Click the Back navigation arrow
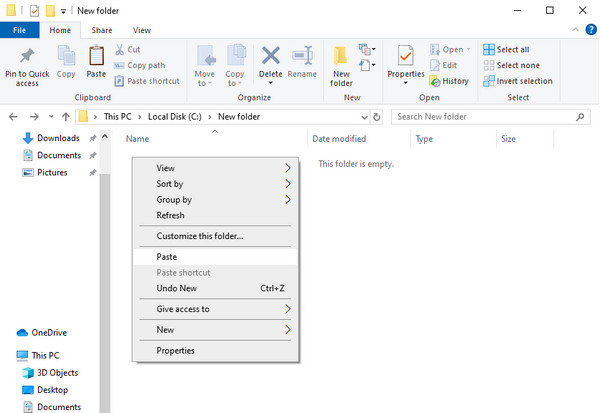The image size is (600, 413). (x=13, y=117)
